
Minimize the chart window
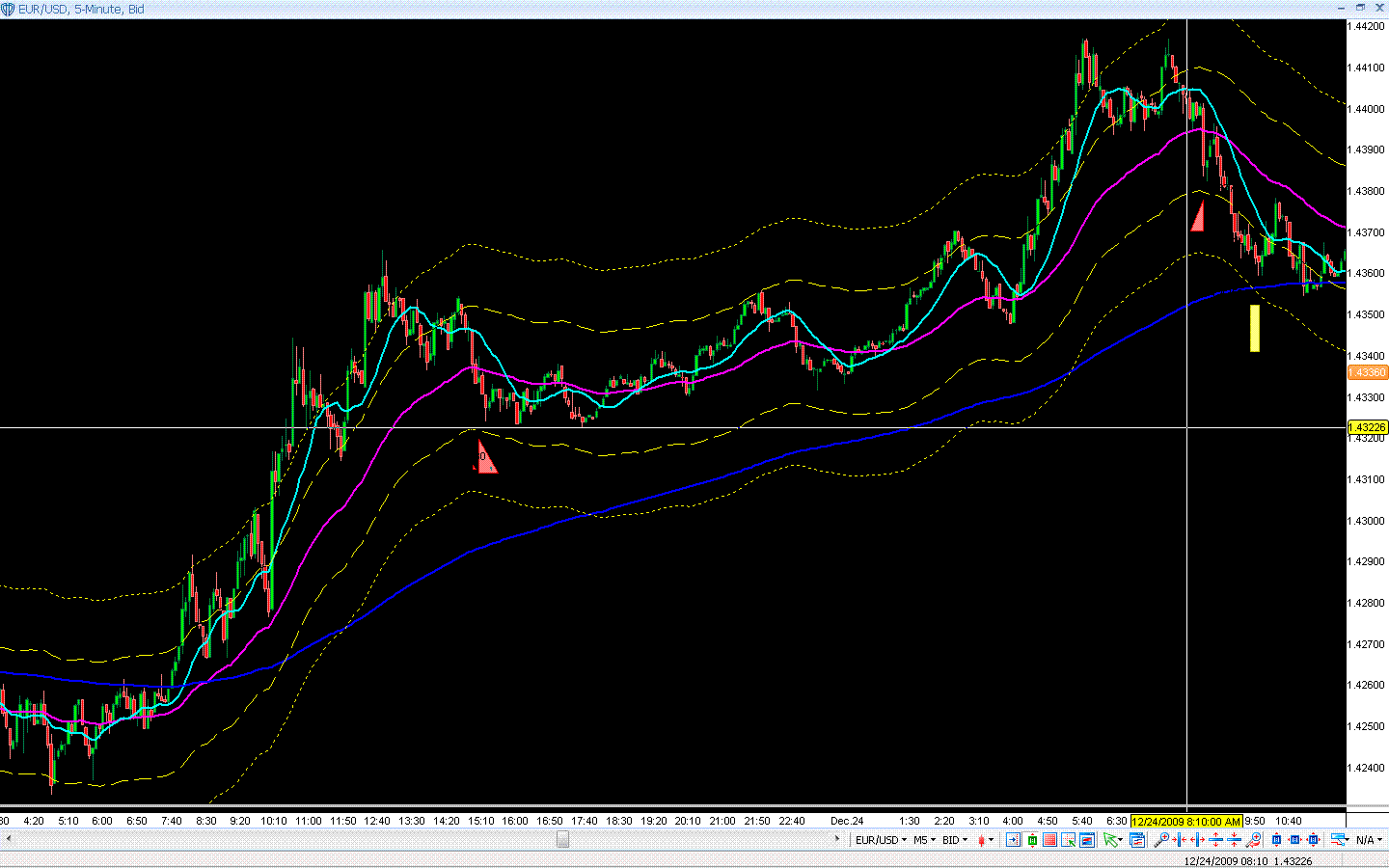click(x=1343, y=8)
